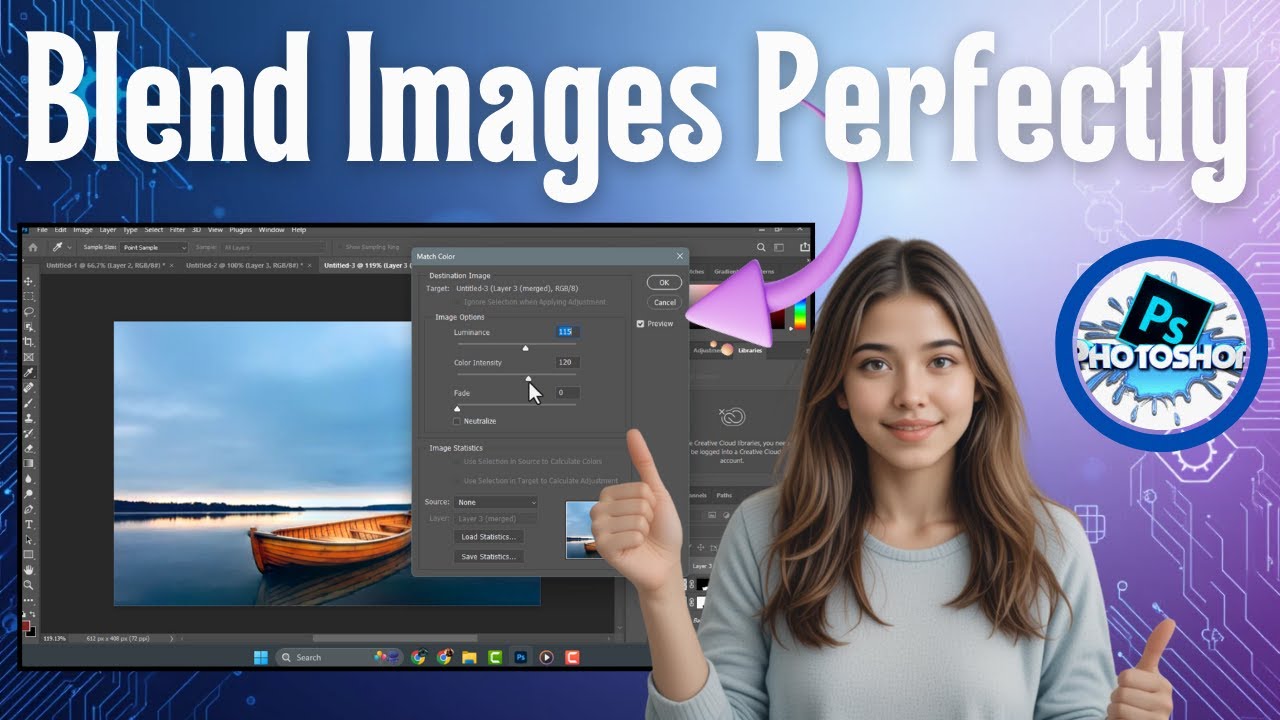Image resolution: width=1280 pixels, height=720 pixels.
Task: Expand the status bar info arrow
Action: [x=174, y=637]
